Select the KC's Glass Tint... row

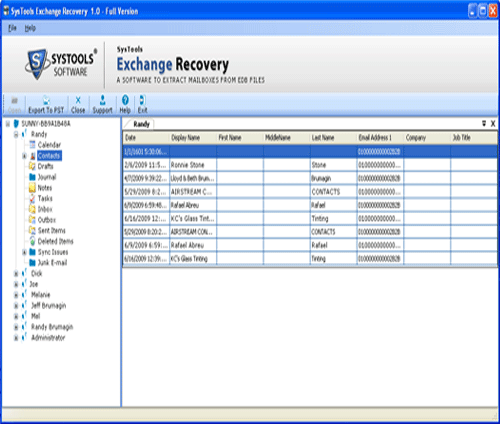click(x=310, y=218)
